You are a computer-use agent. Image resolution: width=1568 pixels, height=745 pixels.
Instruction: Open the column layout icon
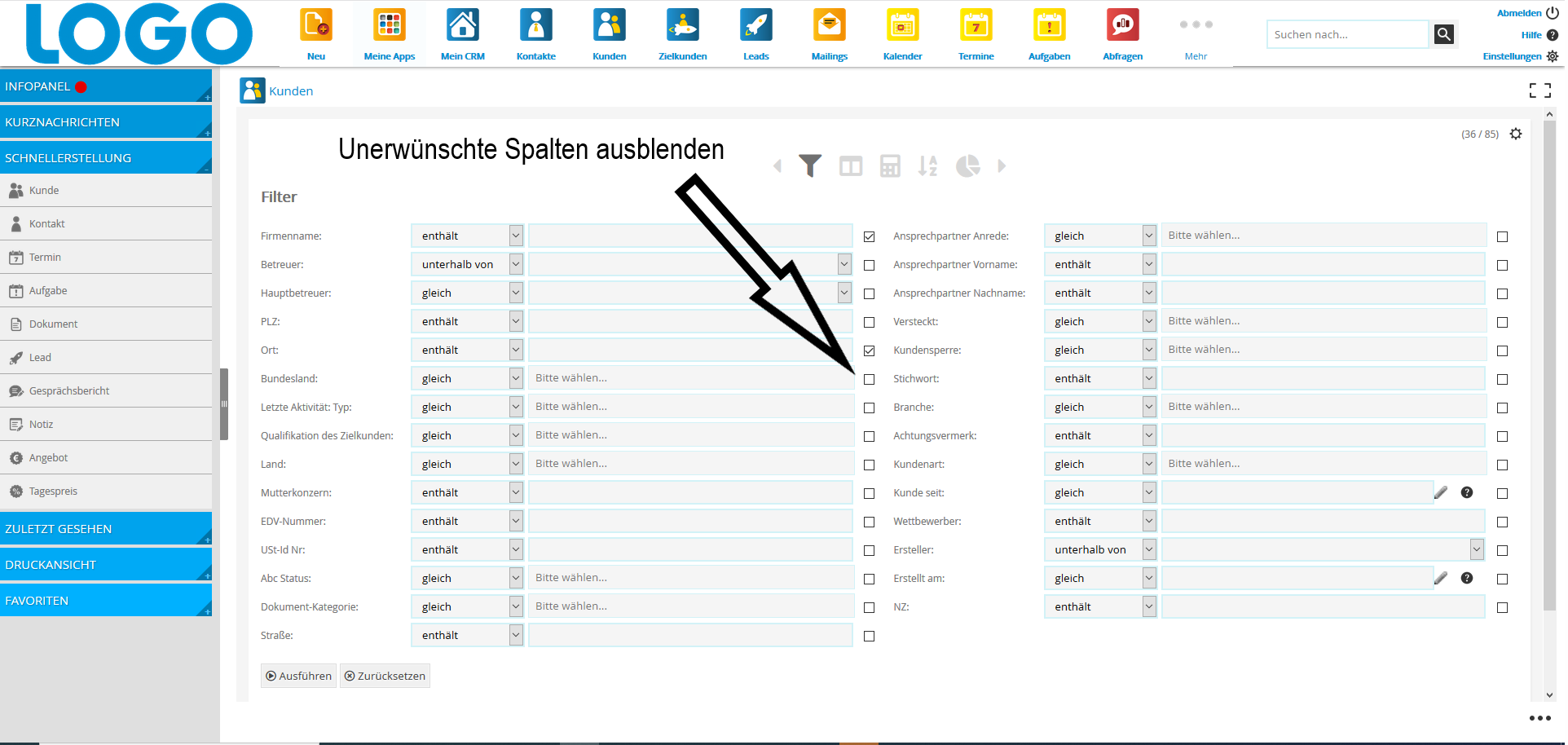click(x=851, y=166)
